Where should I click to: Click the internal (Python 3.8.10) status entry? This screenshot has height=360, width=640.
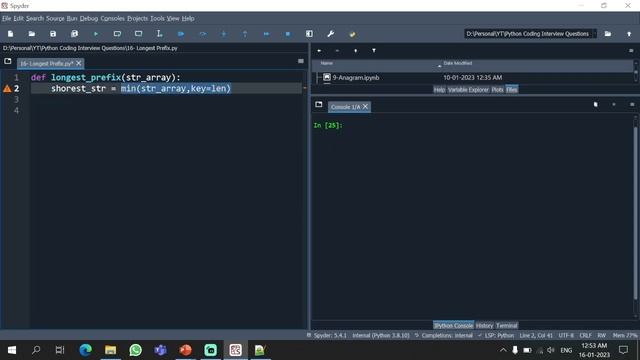tap(381, 336)
